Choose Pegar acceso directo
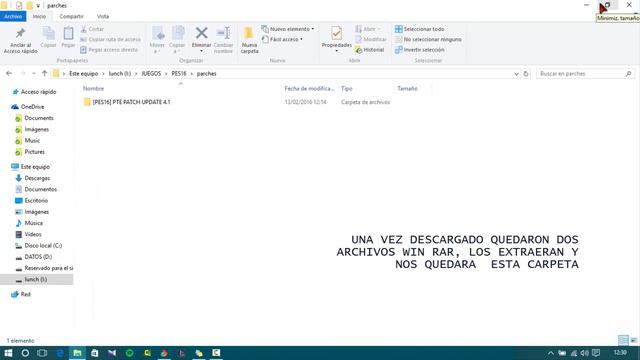 tap(109, 50)
